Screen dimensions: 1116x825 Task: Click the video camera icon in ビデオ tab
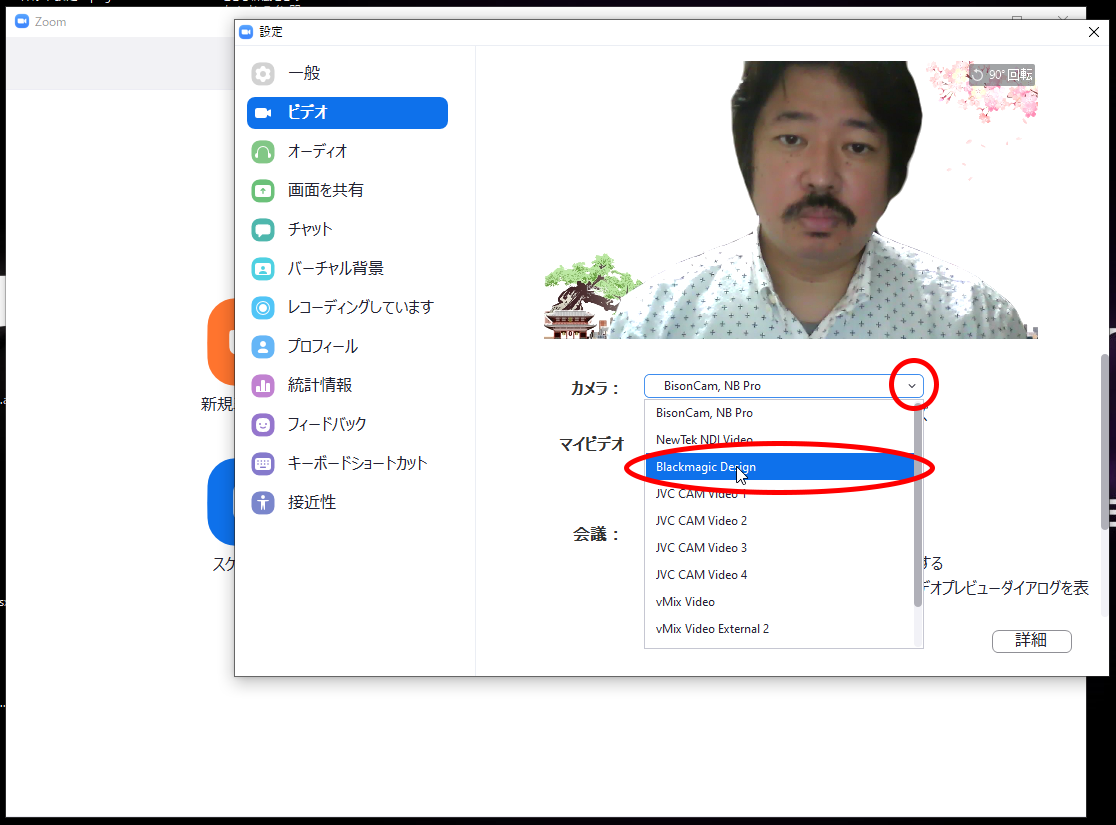click(x=263, y=112)
